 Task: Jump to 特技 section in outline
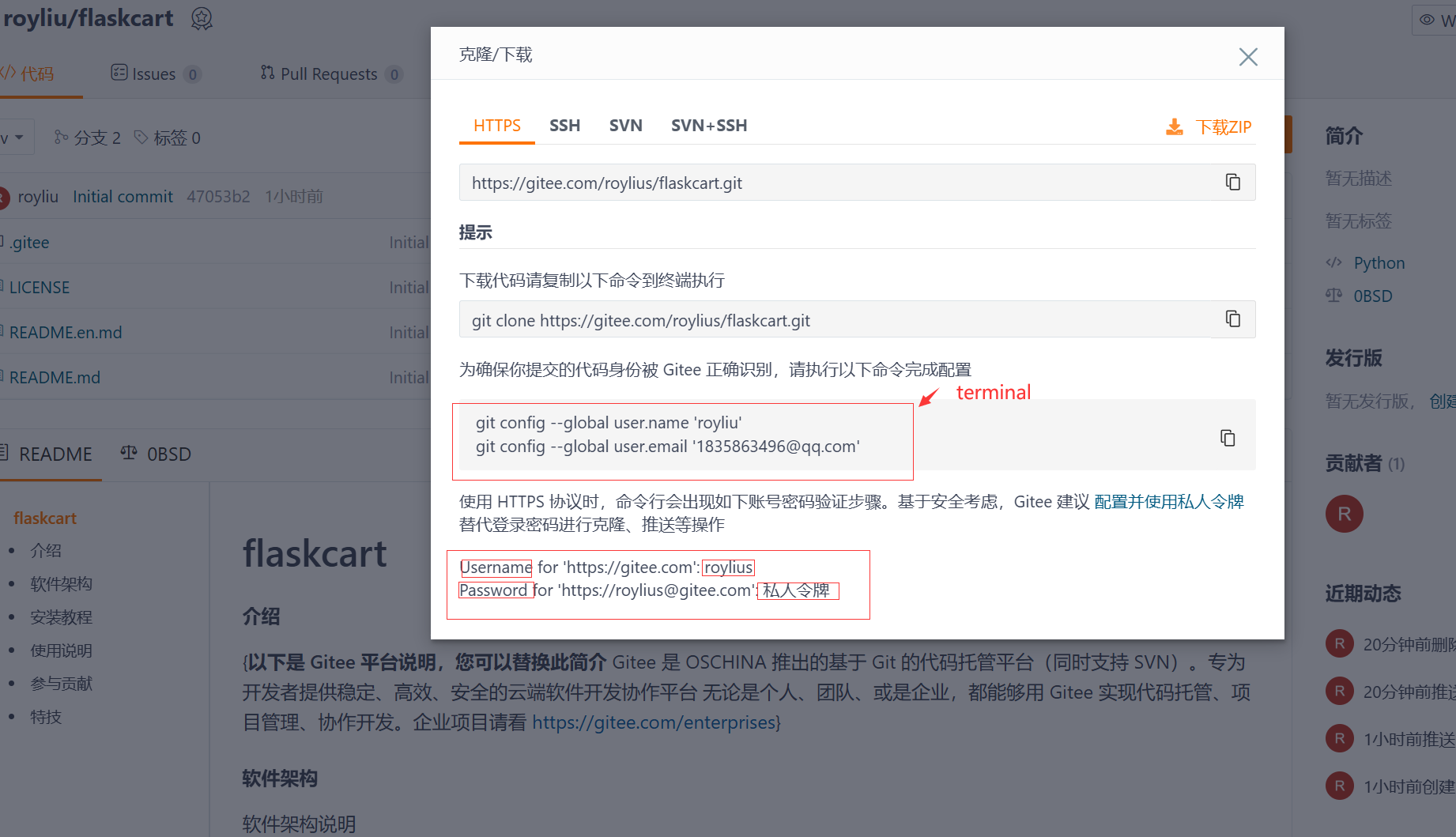(x=46, y=717)
